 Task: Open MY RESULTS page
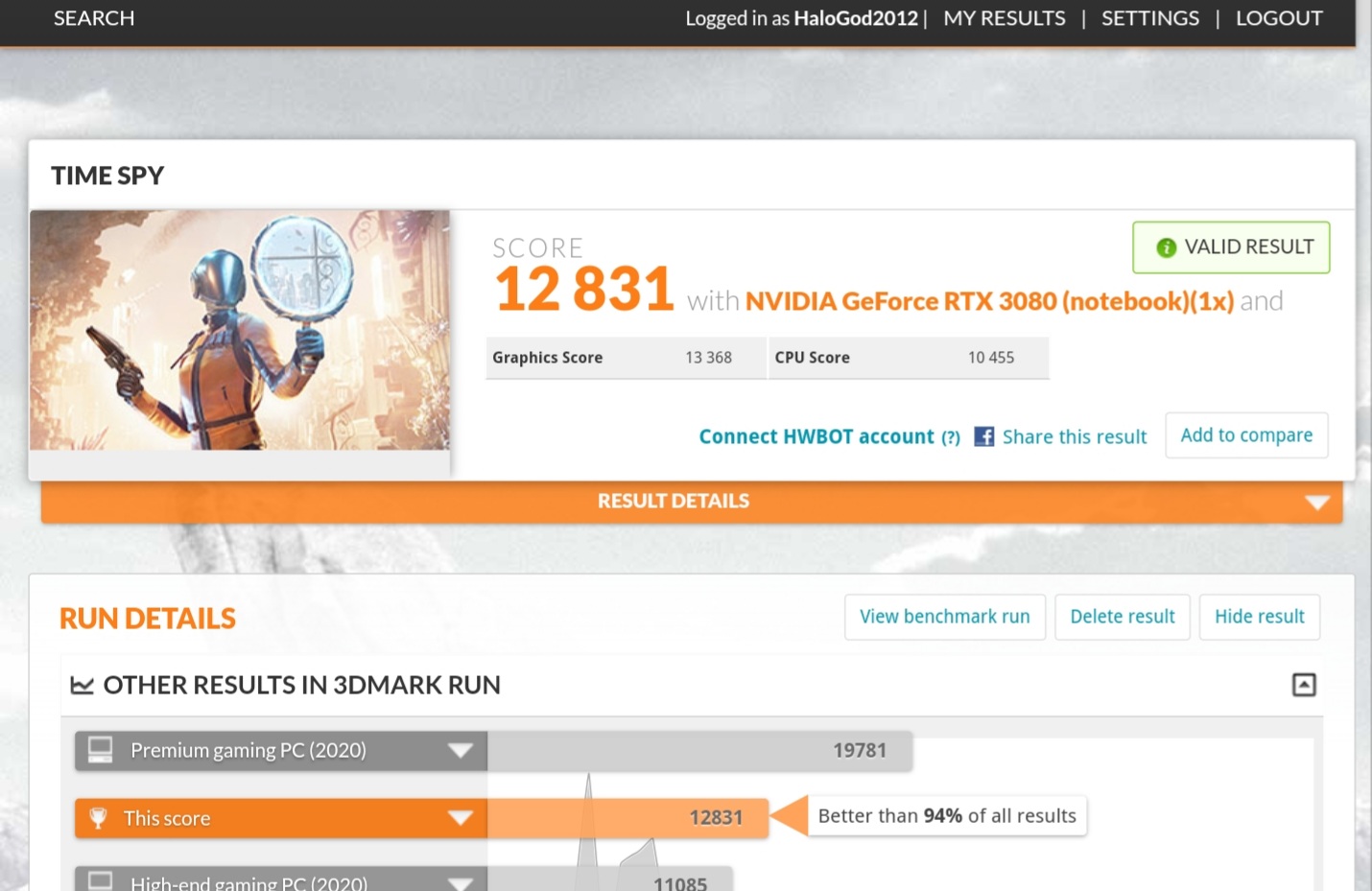tap(1004, 18)
